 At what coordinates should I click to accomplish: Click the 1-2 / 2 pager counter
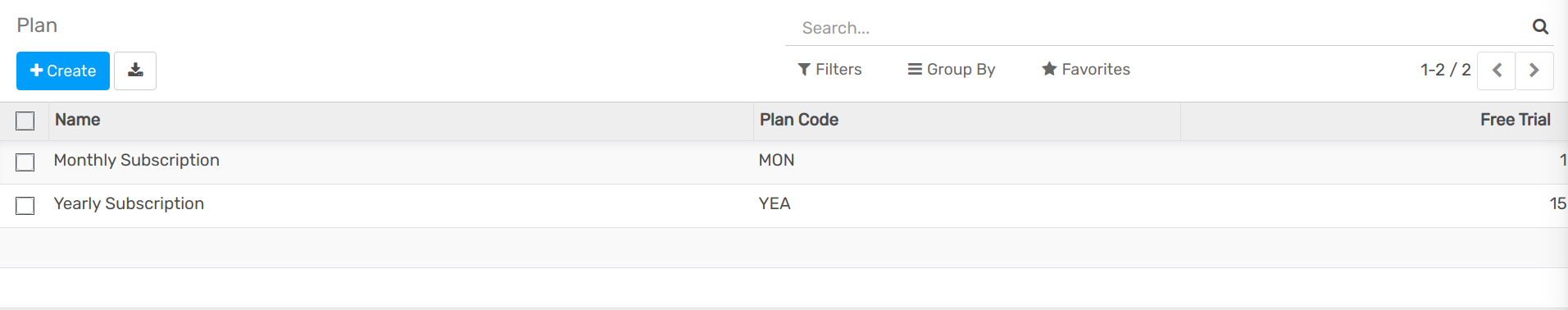(1445, 70)
